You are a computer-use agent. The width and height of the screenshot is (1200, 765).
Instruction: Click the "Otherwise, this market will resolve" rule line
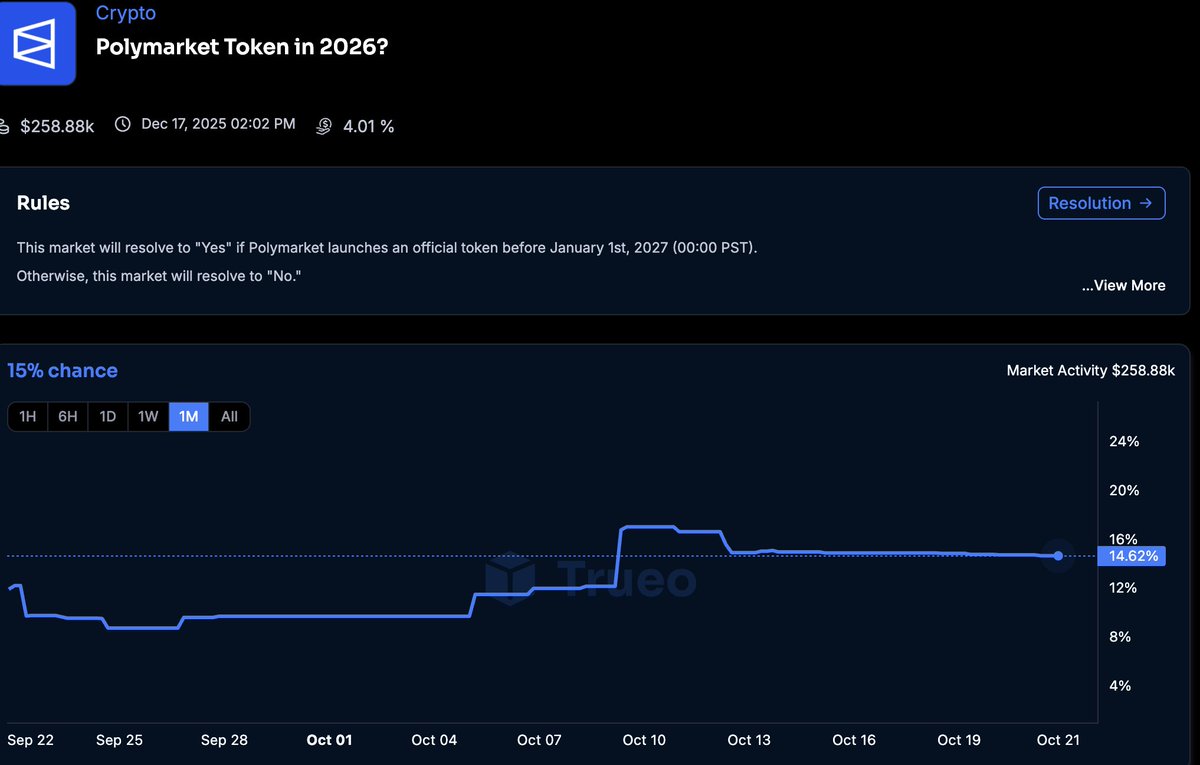click(x=159, y=275)
